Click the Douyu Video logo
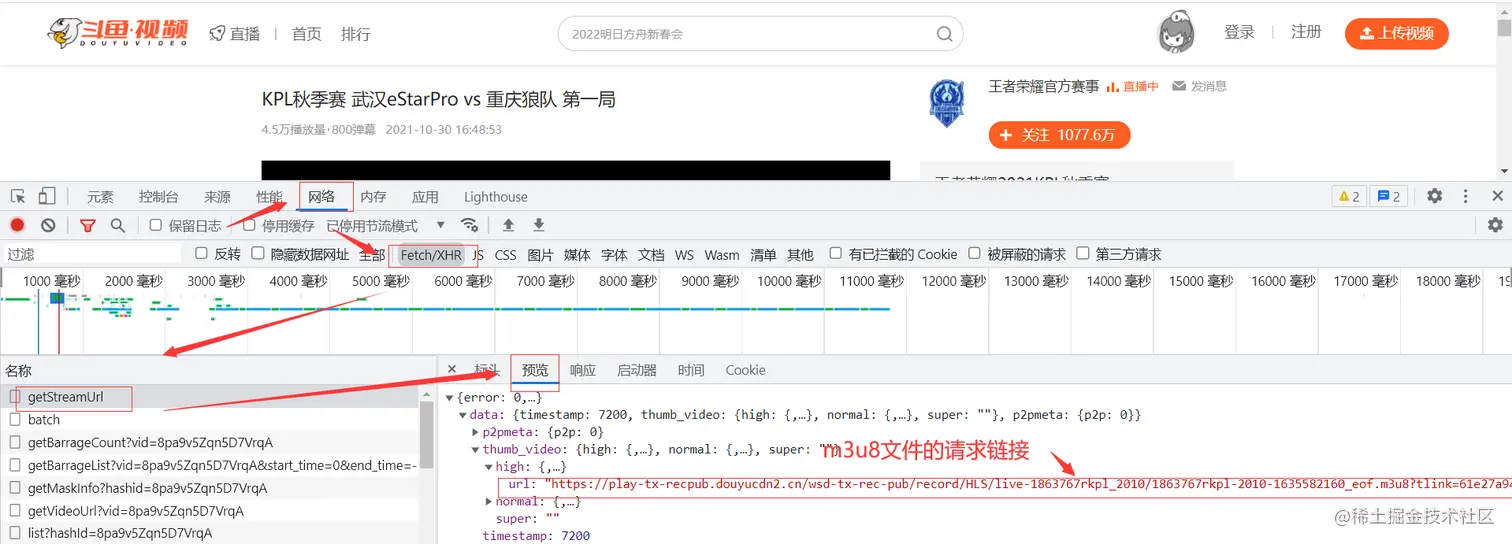Screen dimensions: 1512x544 120,32
